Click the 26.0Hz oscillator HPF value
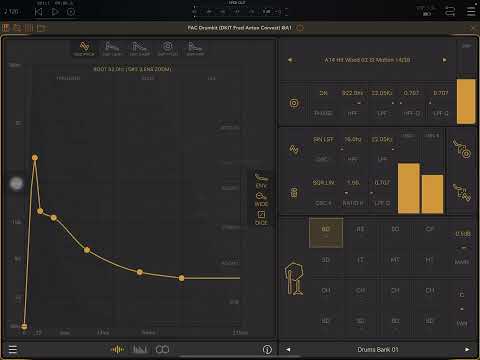The image size is (480, 360). point(353,139)
